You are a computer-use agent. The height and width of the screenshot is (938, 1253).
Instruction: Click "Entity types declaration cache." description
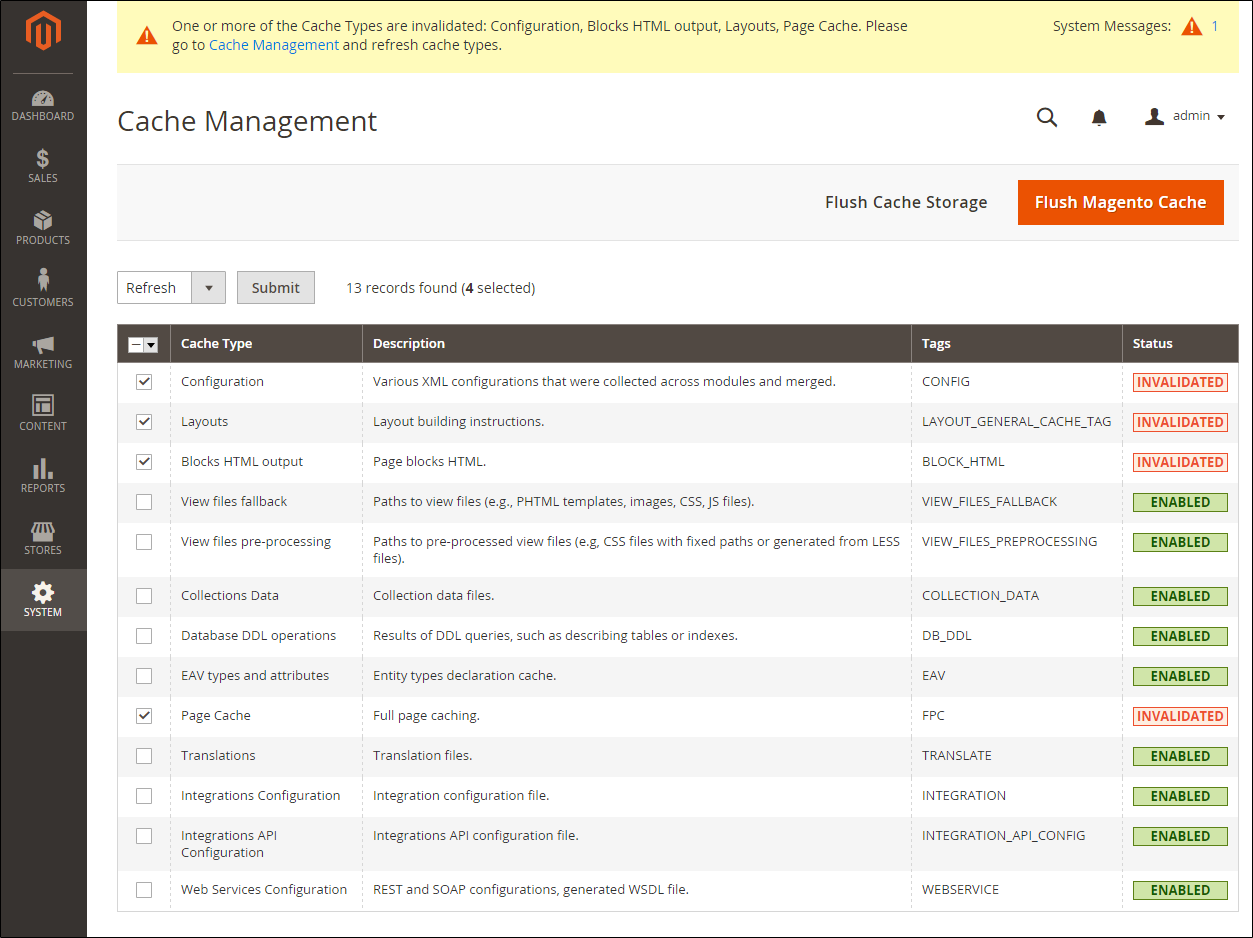coord(464,676)
